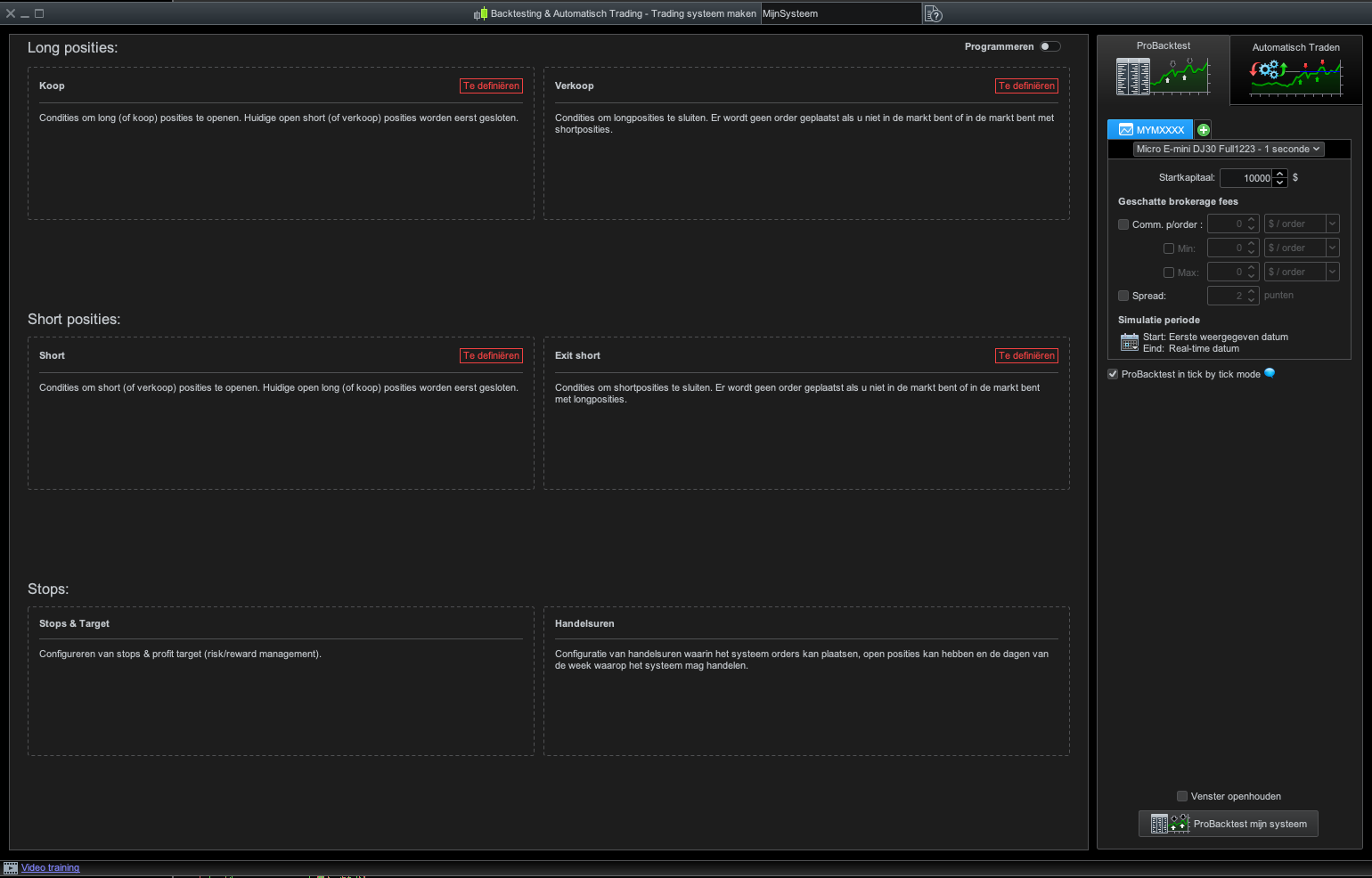Increase Startkapitaal with the up arrow

(1280, 174)
